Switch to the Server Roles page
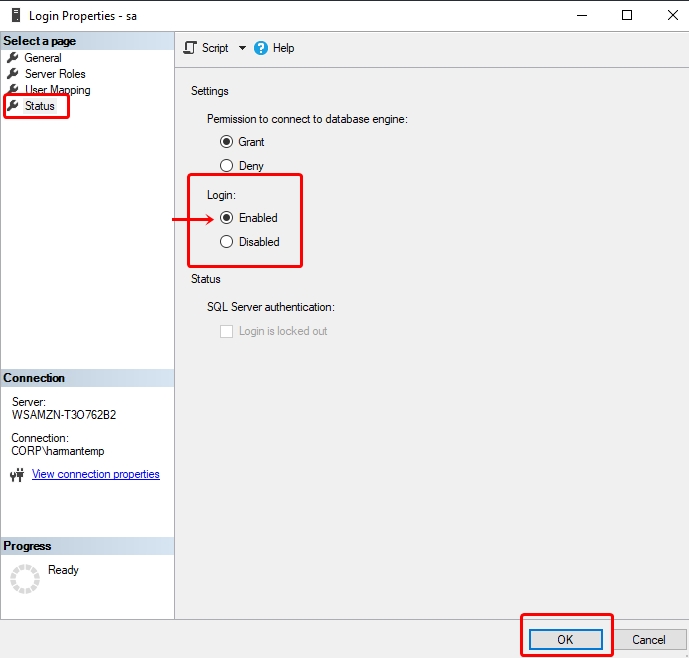The image size is (689, 658). [x=55, y=74]
